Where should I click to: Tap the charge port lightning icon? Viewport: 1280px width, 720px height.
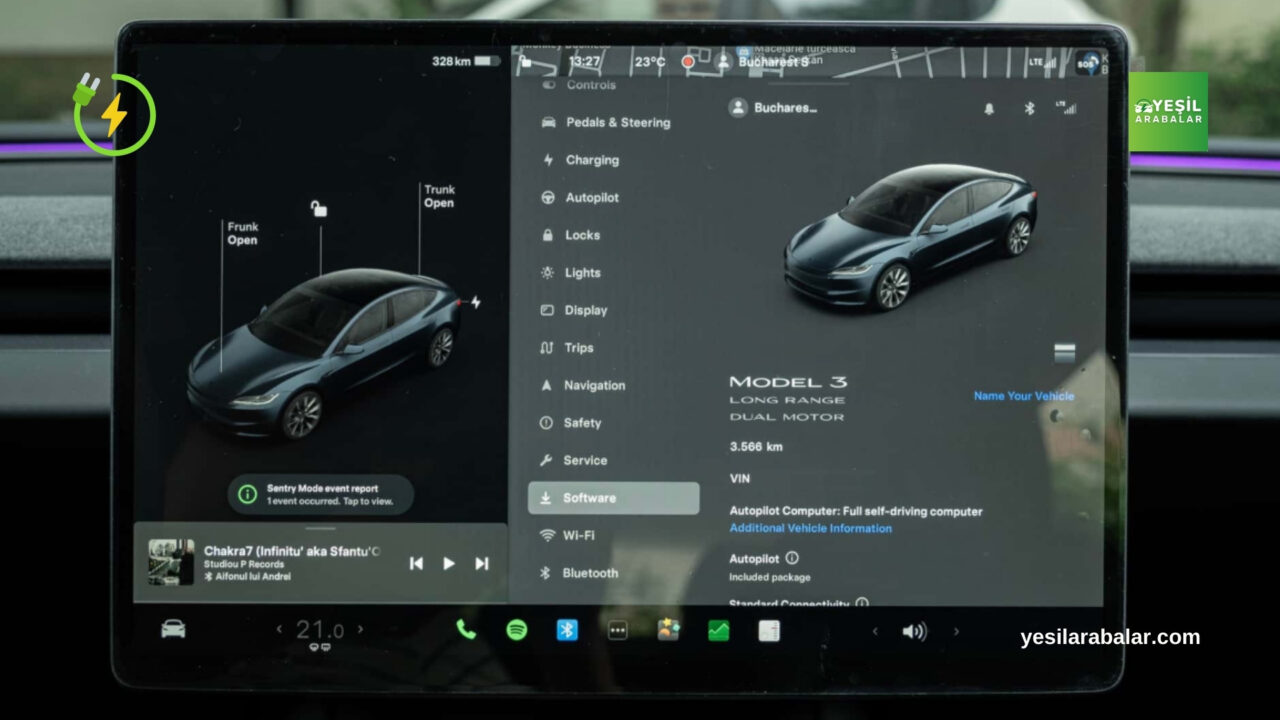pos(476,302)
